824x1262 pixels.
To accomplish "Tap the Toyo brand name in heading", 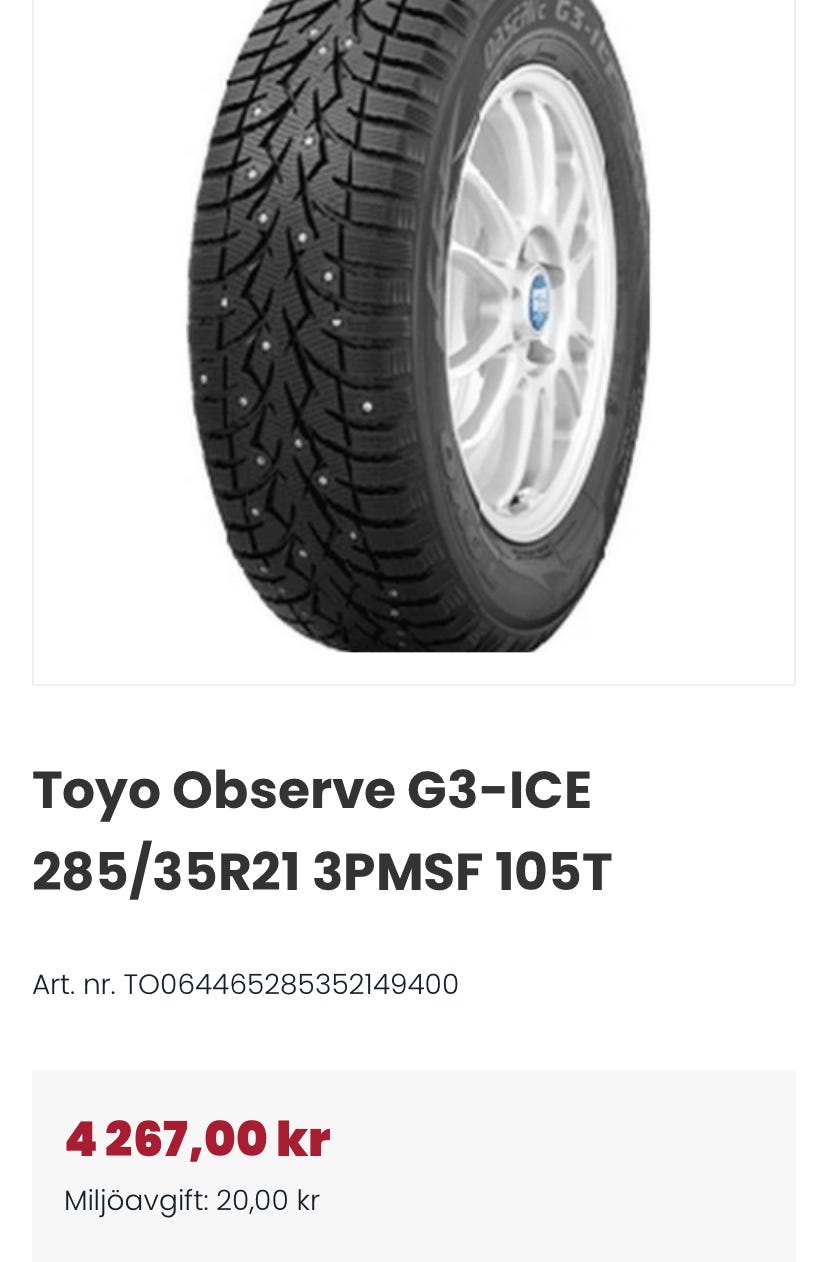I will tap(96, 792).
